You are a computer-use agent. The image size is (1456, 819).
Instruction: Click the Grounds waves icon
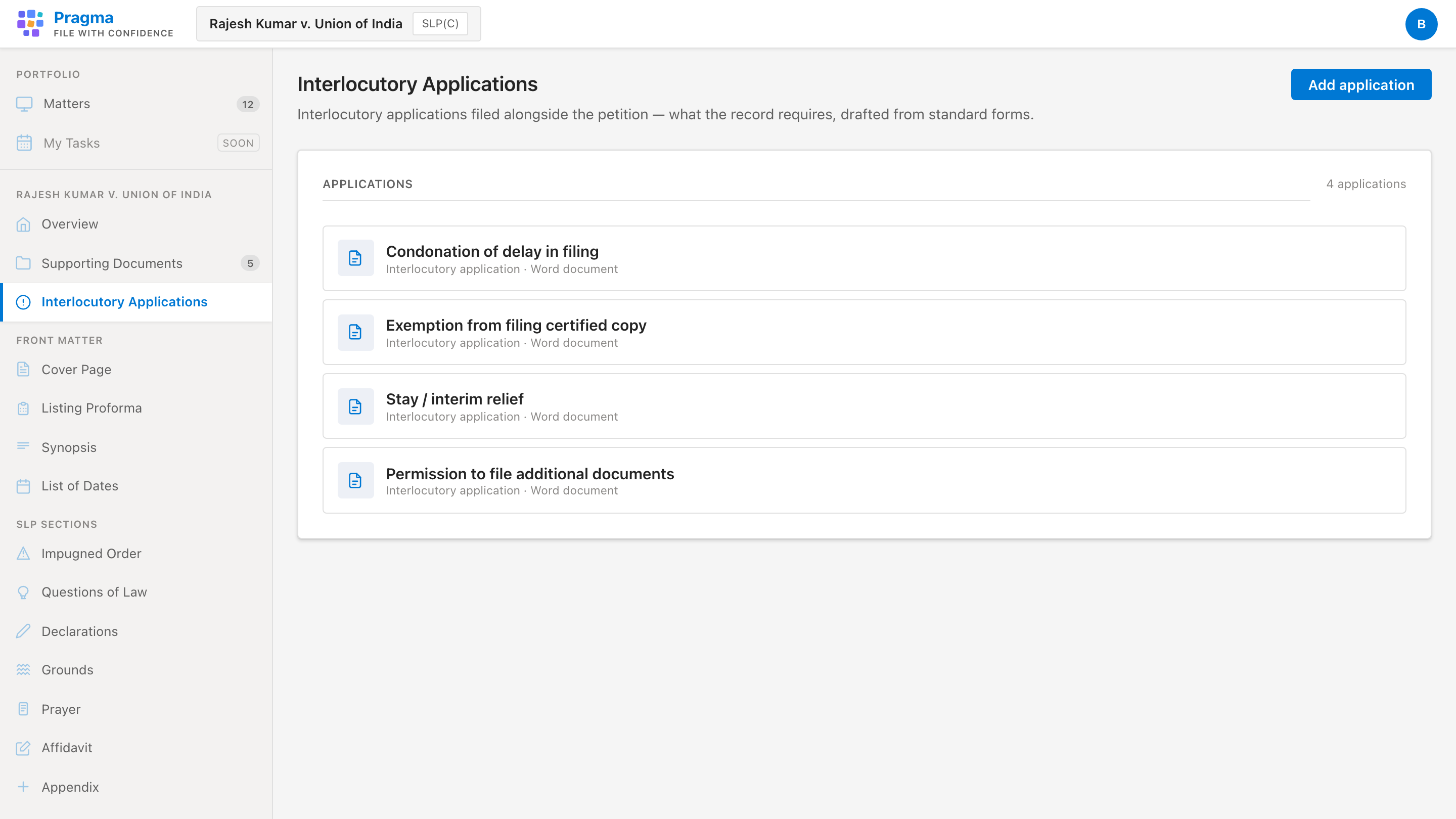coord(23,670)
